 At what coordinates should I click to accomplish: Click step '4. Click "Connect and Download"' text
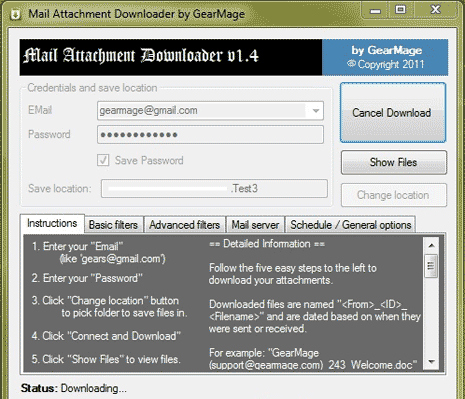point(106,336)
